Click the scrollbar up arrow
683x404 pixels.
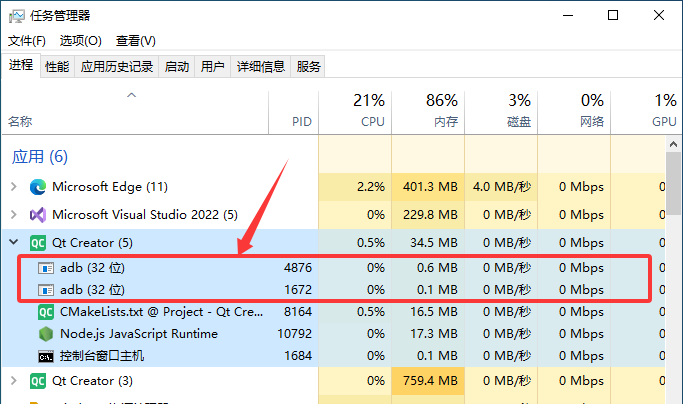[x=673, y=144]
